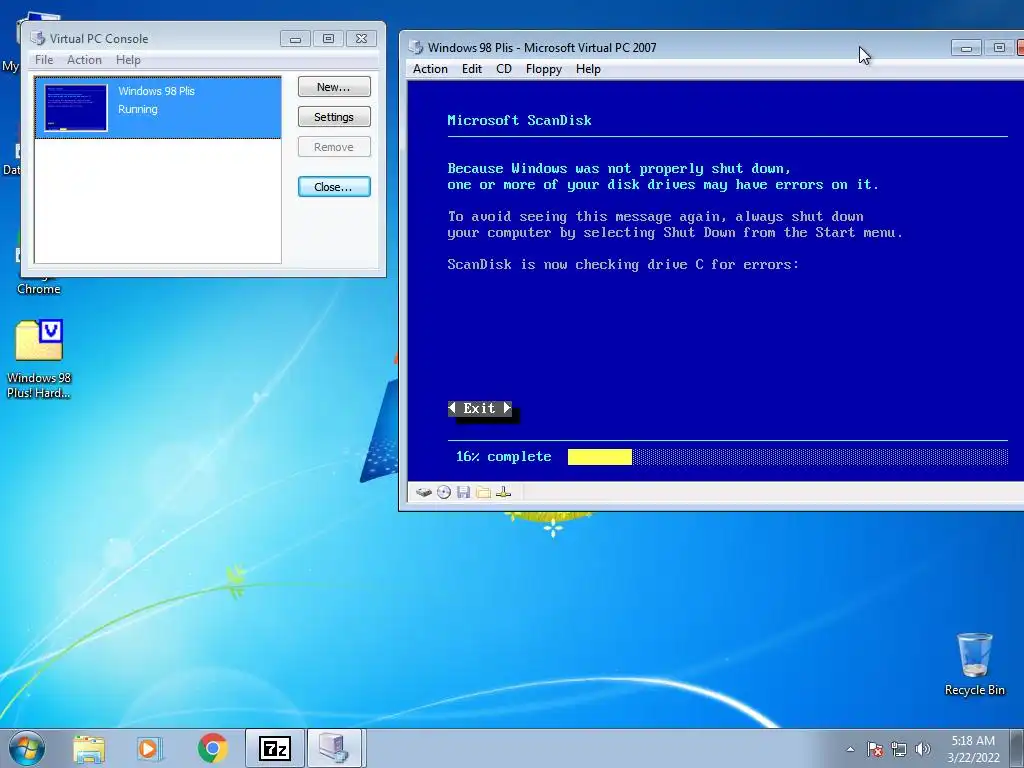Click the Windows 98 Plis window title icon
The height and width of the screenshot is (768, 1024).
[416, 47]
